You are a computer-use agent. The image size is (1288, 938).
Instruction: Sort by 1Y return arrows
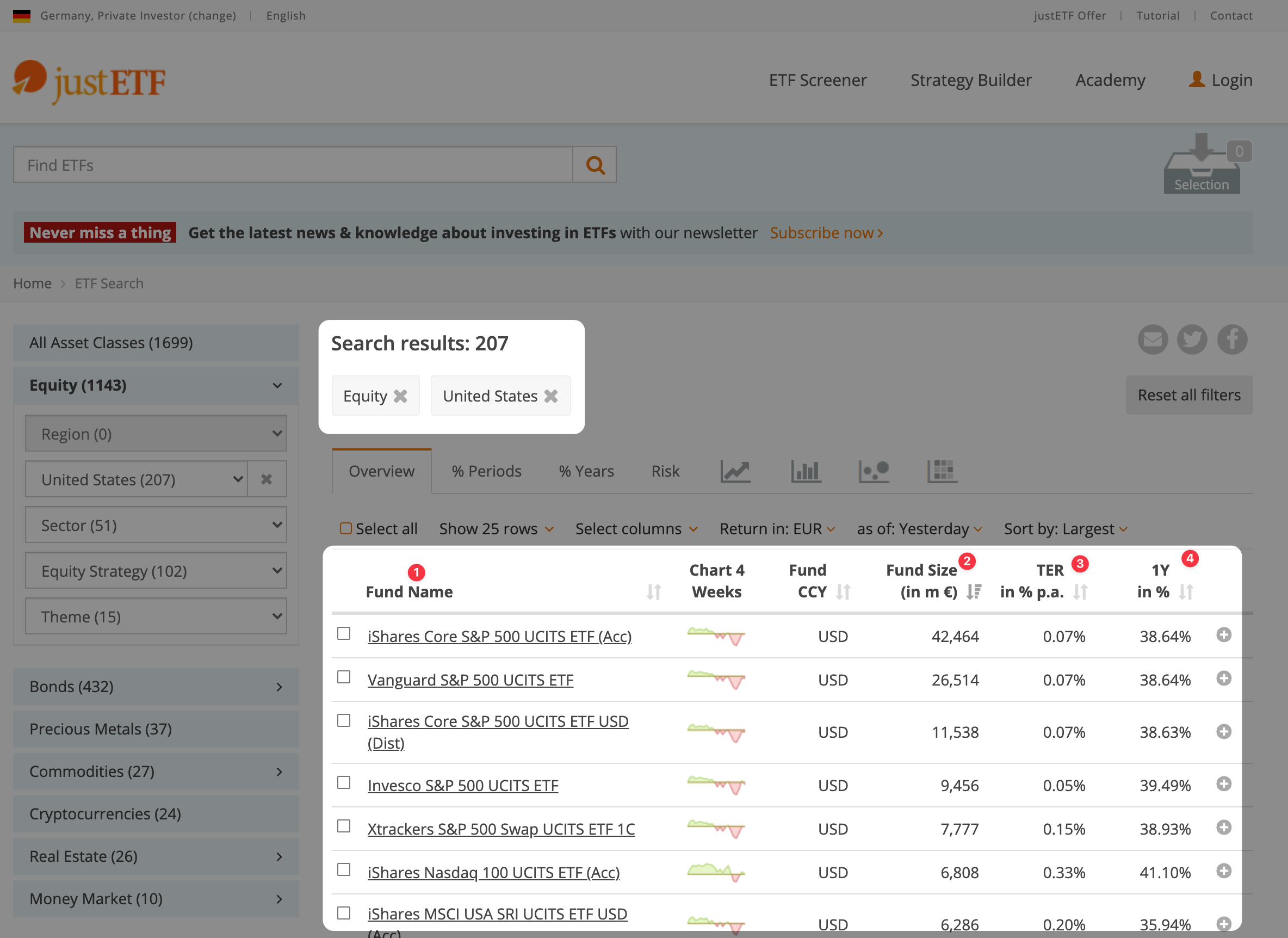tap(1186, 592)
